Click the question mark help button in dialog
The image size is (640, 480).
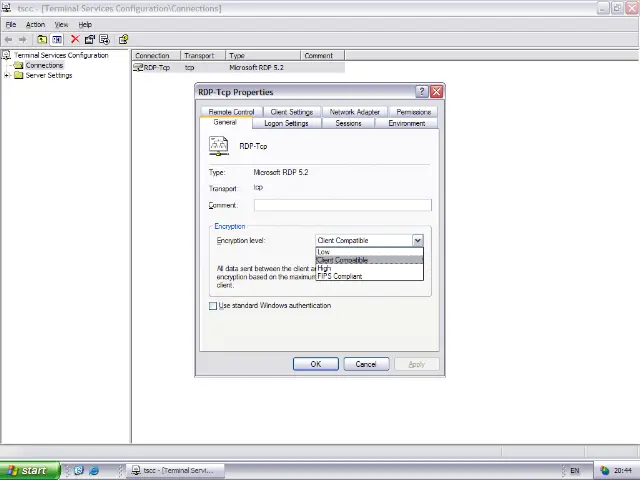(x=421, y=92)
